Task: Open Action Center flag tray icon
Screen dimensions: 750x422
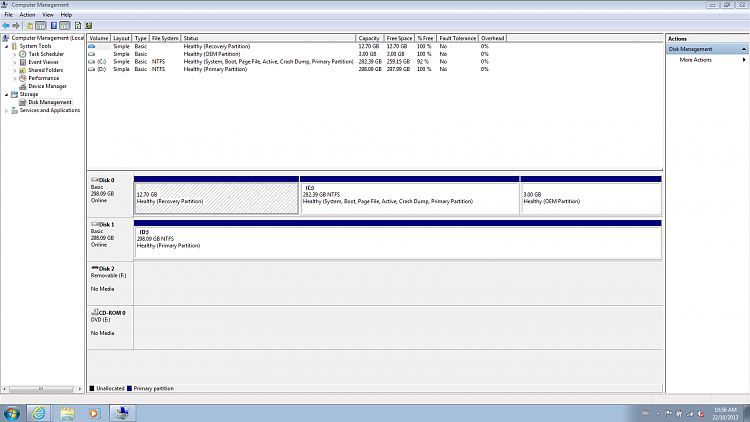Action: pos(669,413)
